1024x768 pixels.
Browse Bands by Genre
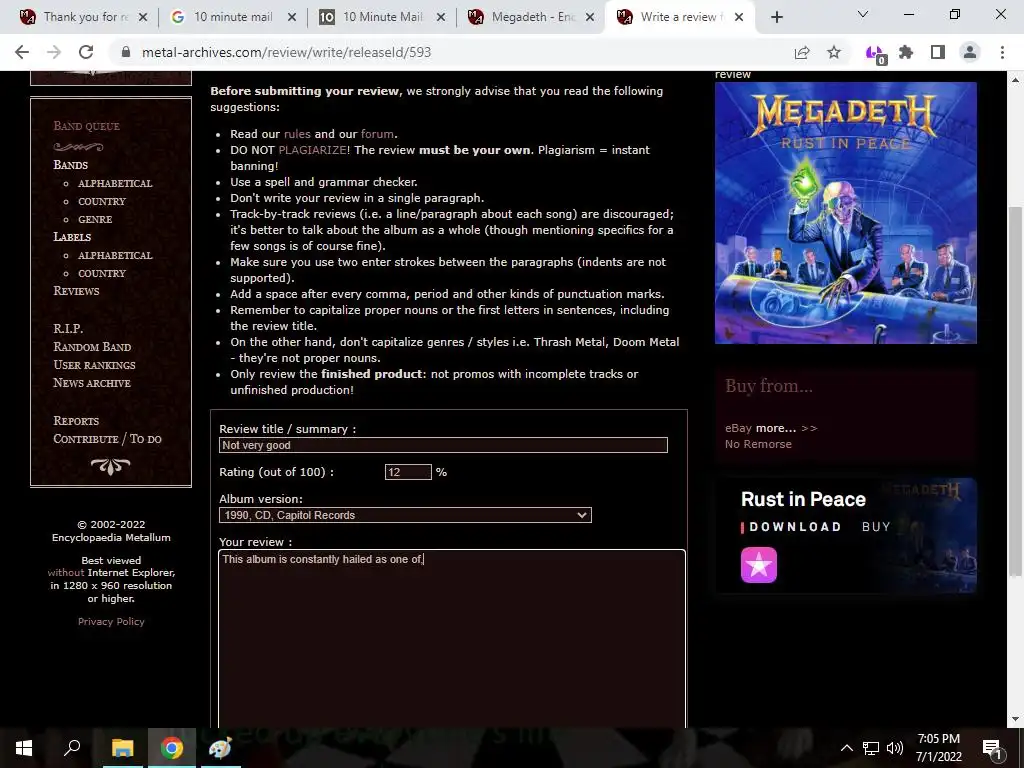pyautogui.click(x=95, y=219)
